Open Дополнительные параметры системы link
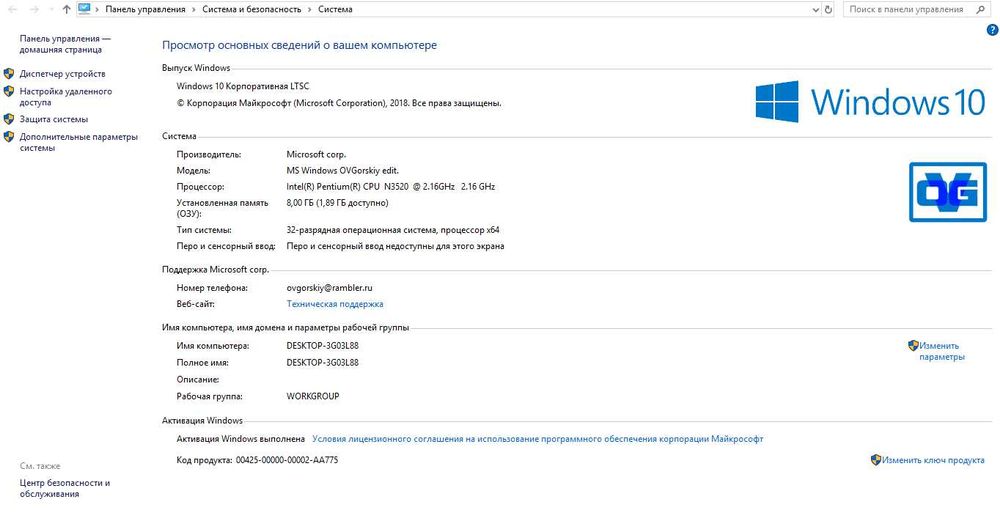 [78, 142]
